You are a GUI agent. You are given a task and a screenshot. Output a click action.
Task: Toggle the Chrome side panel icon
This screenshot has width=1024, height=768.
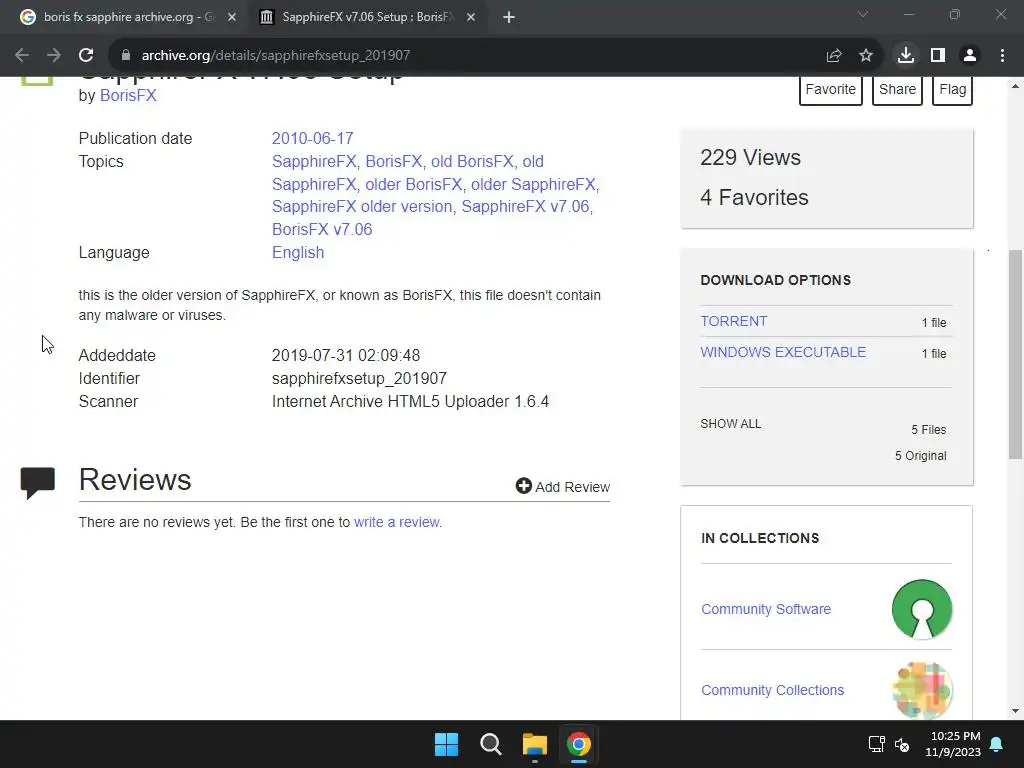938,56
